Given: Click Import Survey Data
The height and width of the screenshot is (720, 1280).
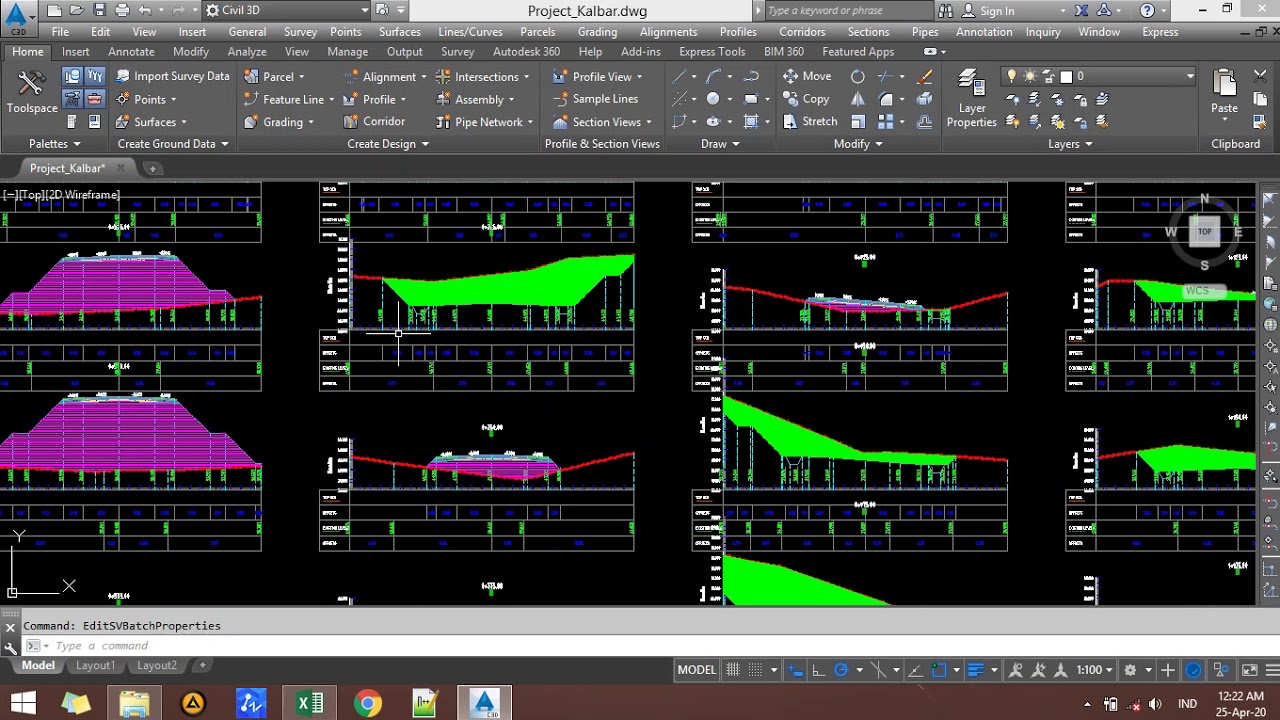Looking at the screenshot, I should coord(172,76).
